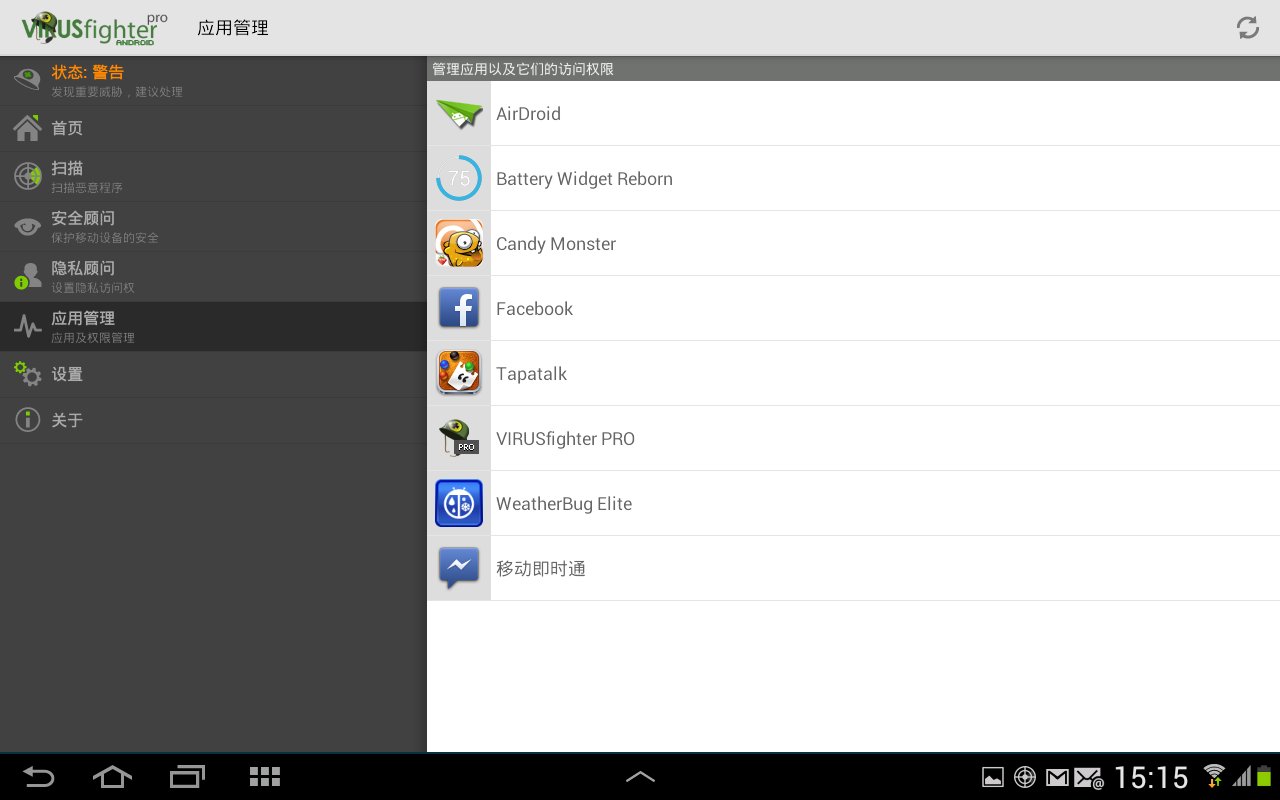This screenshot has width=1280, height=800.
Task: Click the VIRUSfighter pro logo
Action: pos(94,28)
